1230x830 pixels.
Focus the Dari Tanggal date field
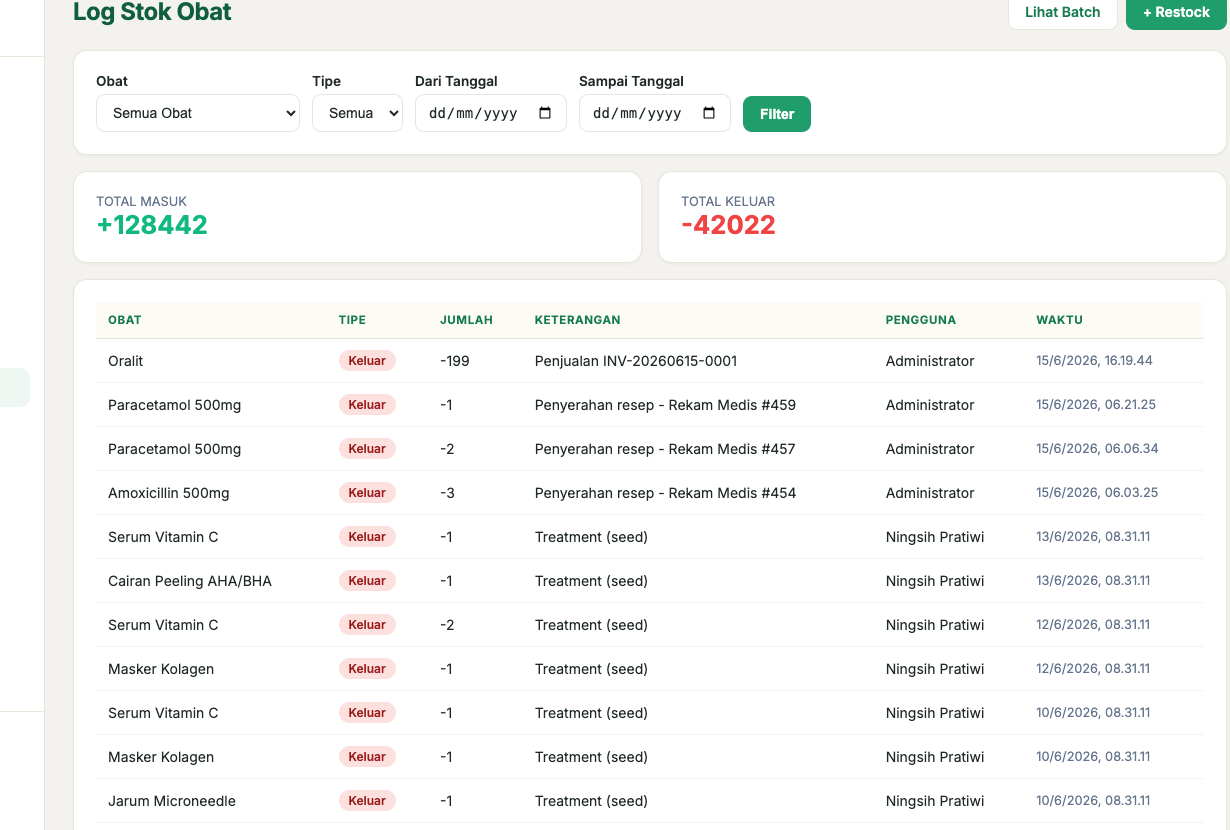point(491,113)
